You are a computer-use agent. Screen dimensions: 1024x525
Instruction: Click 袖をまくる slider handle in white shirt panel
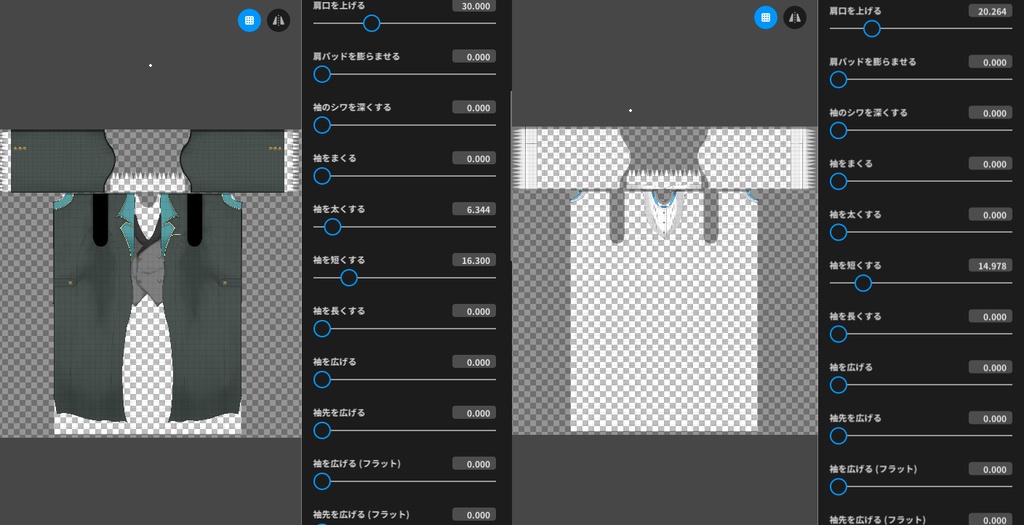click(839, 182)
